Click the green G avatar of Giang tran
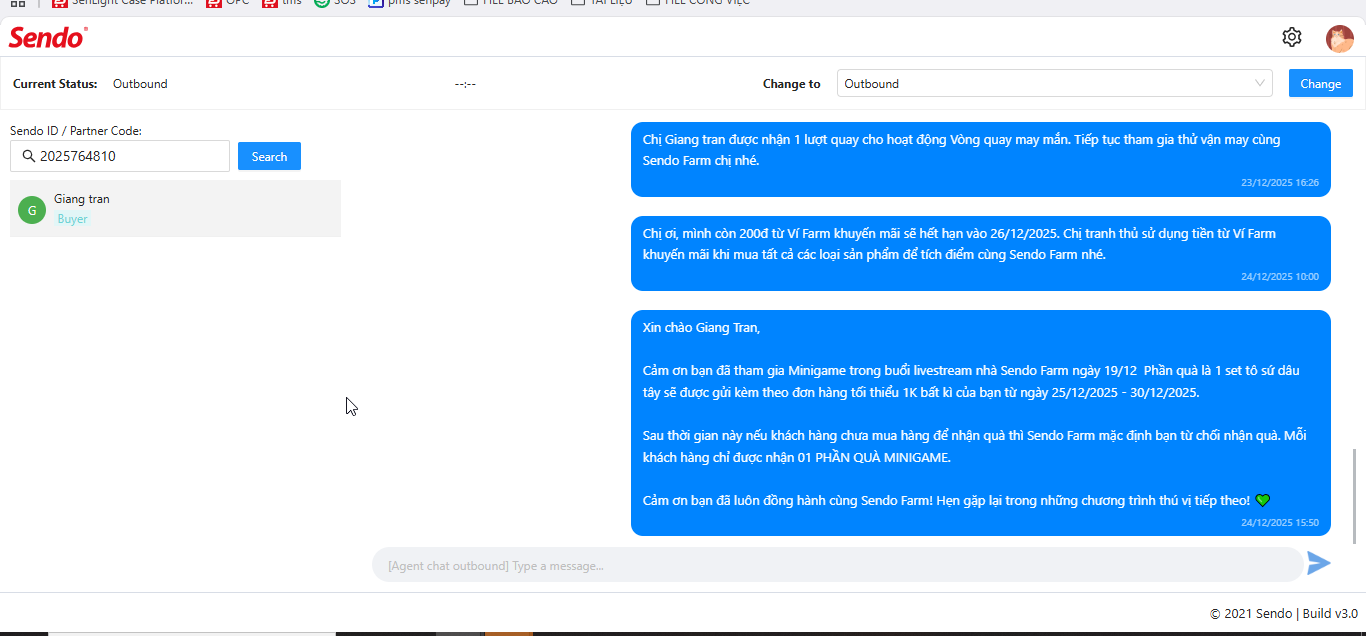Image resolution: width=1366 pixels, height=636 pixels. pos(32,210)
